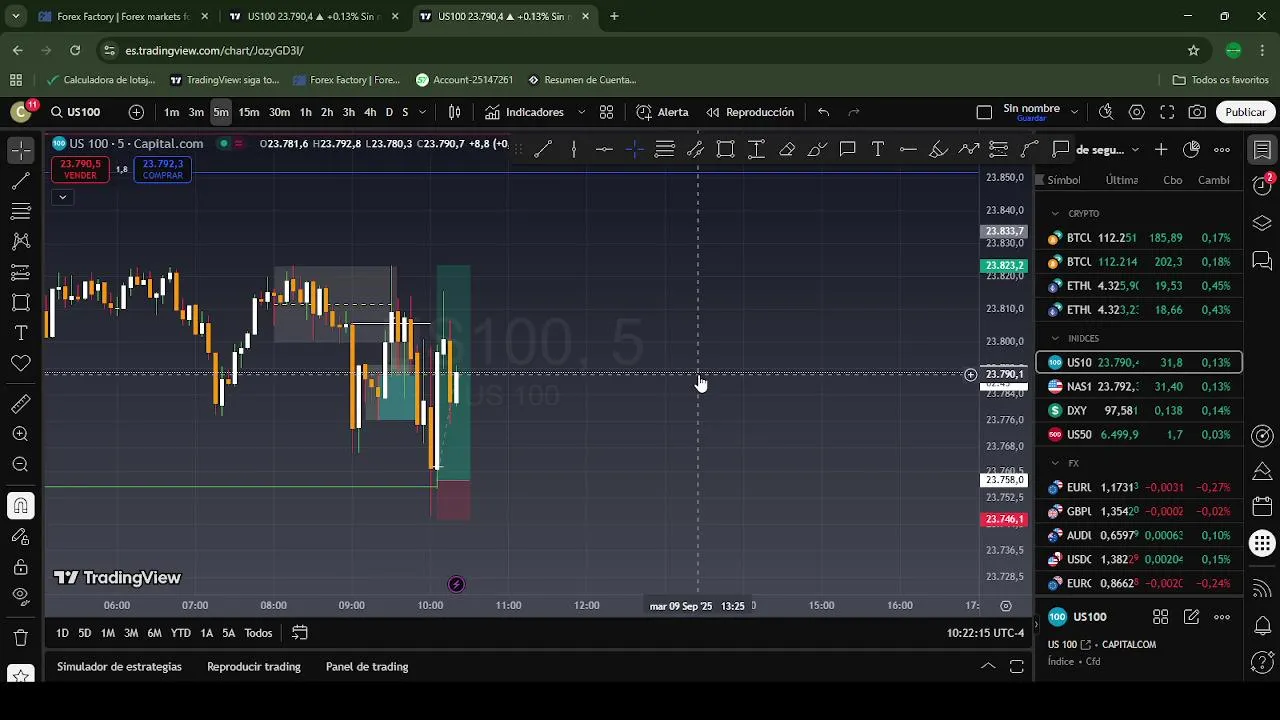This screenshot has width=1280, height=720.
Task: Click the VENDER 23.790,5 button
Action: click(80, 169)
